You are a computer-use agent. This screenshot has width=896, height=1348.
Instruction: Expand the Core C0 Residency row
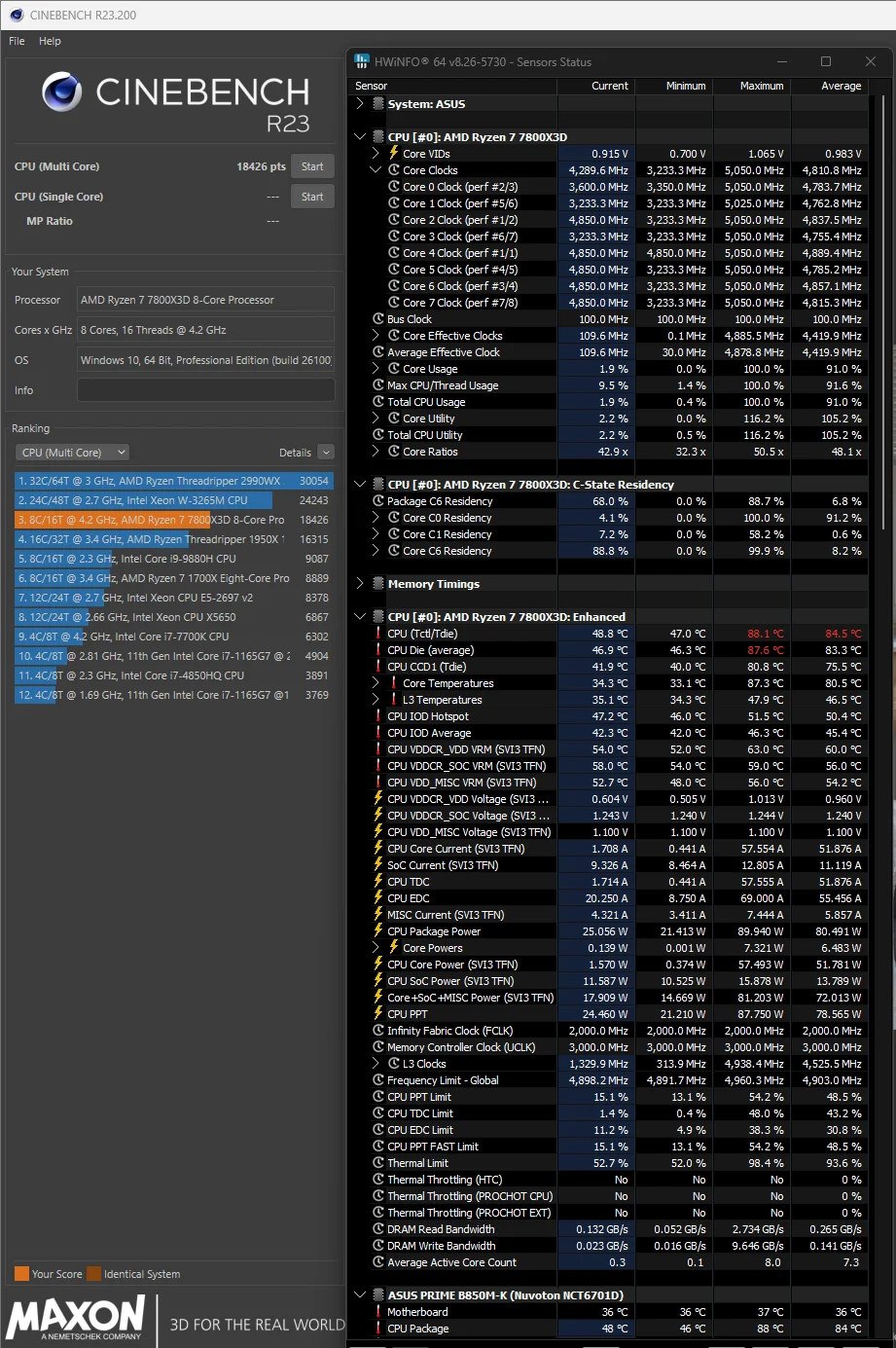pos(376,518)
